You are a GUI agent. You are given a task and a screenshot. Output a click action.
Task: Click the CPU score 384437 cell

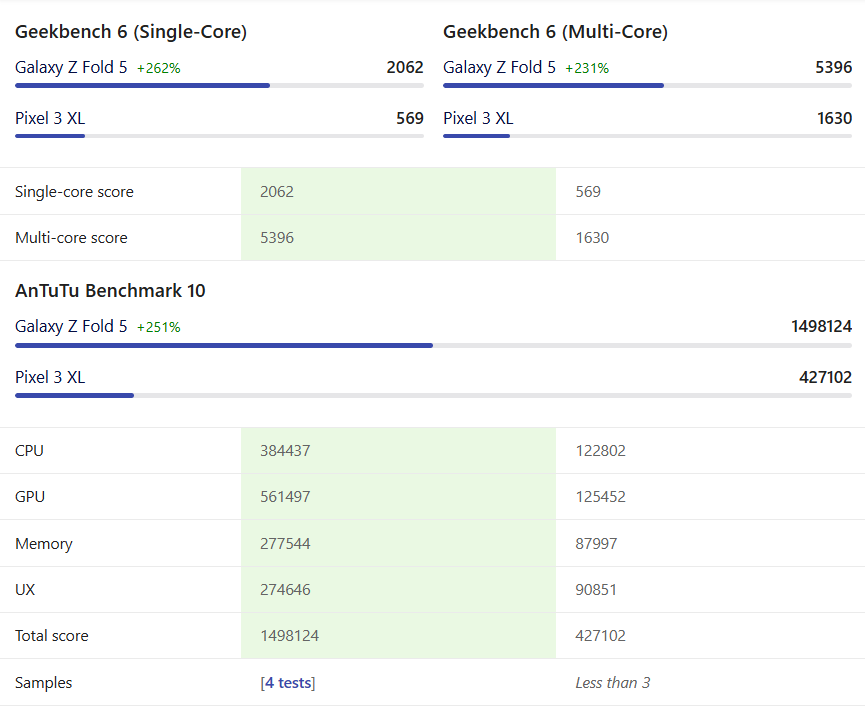285,451
